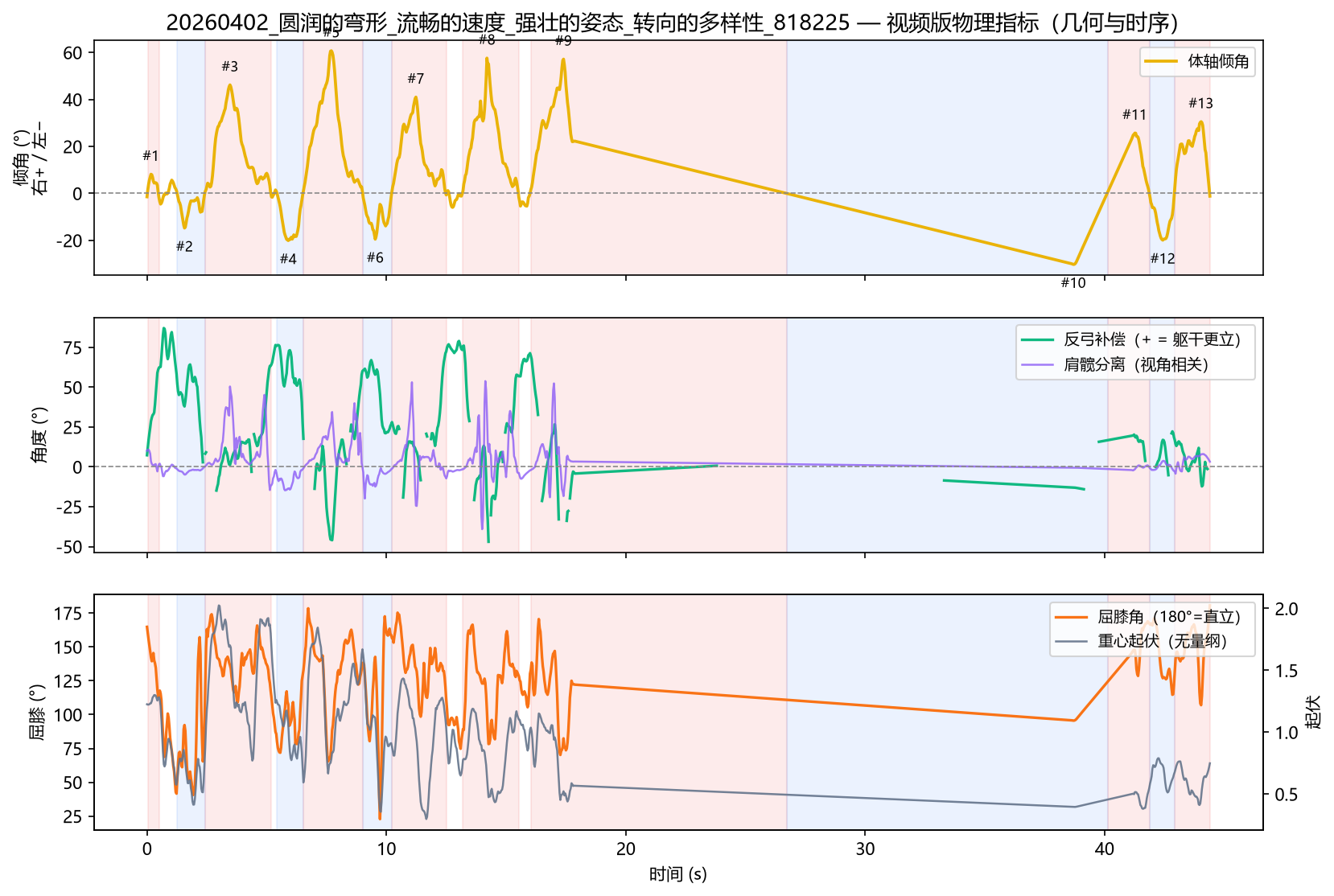This screenshot has width=1334, height=896.
Task: Click the #2 turn annotation
Action: 184,247
